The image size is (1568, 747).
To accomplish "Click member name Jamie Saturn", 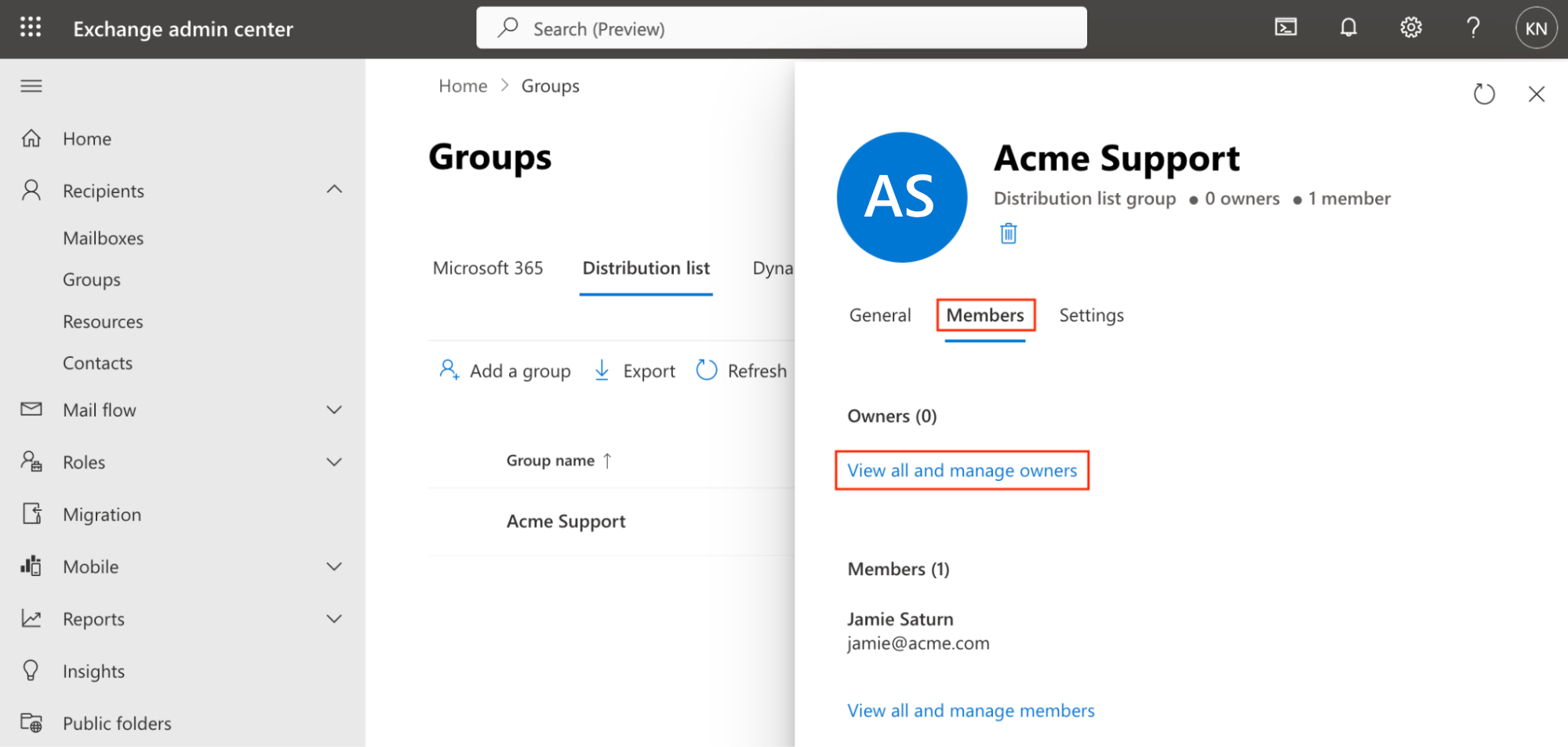I will click(x=900, y=618).
